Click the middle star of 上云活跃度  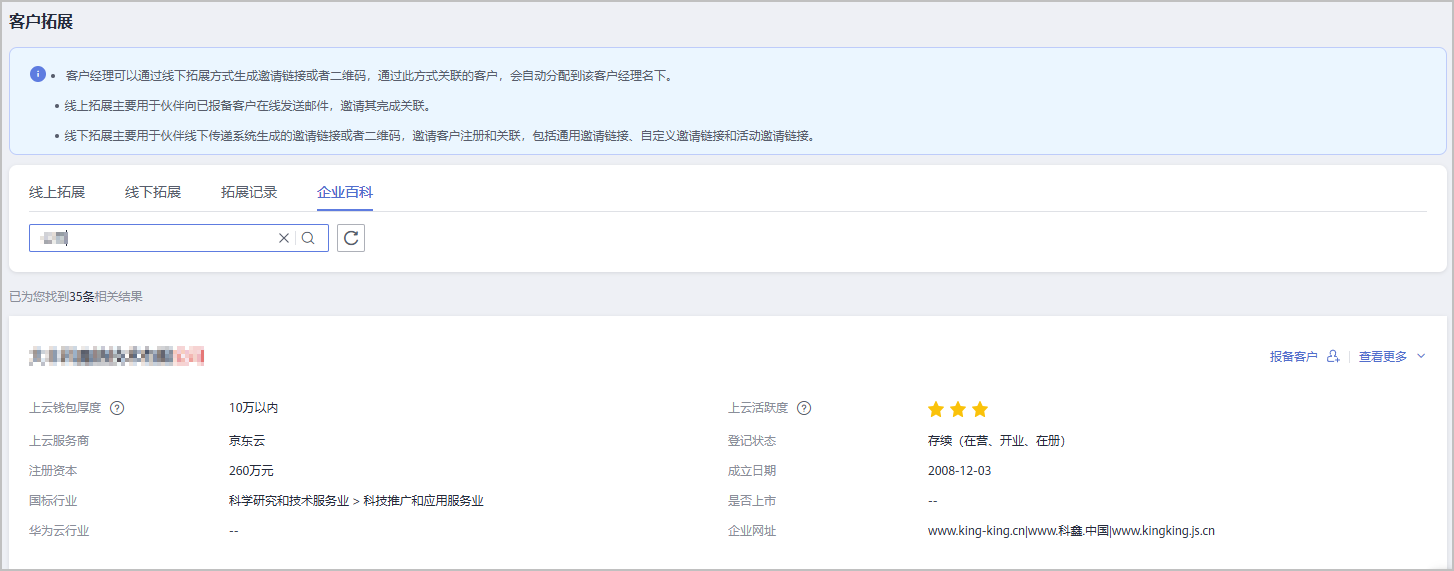pyautogui.click(x=958, y=409)
